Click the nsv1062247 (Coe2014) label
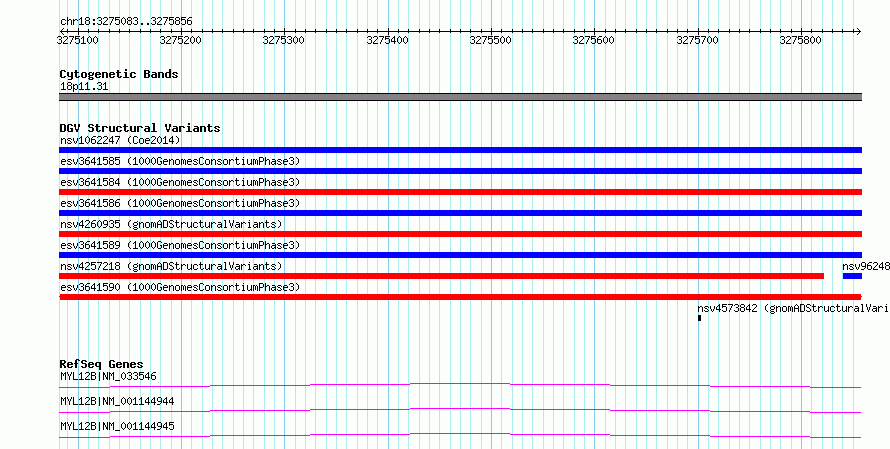This screenshot has height=449, width=890. pos(120,140)
